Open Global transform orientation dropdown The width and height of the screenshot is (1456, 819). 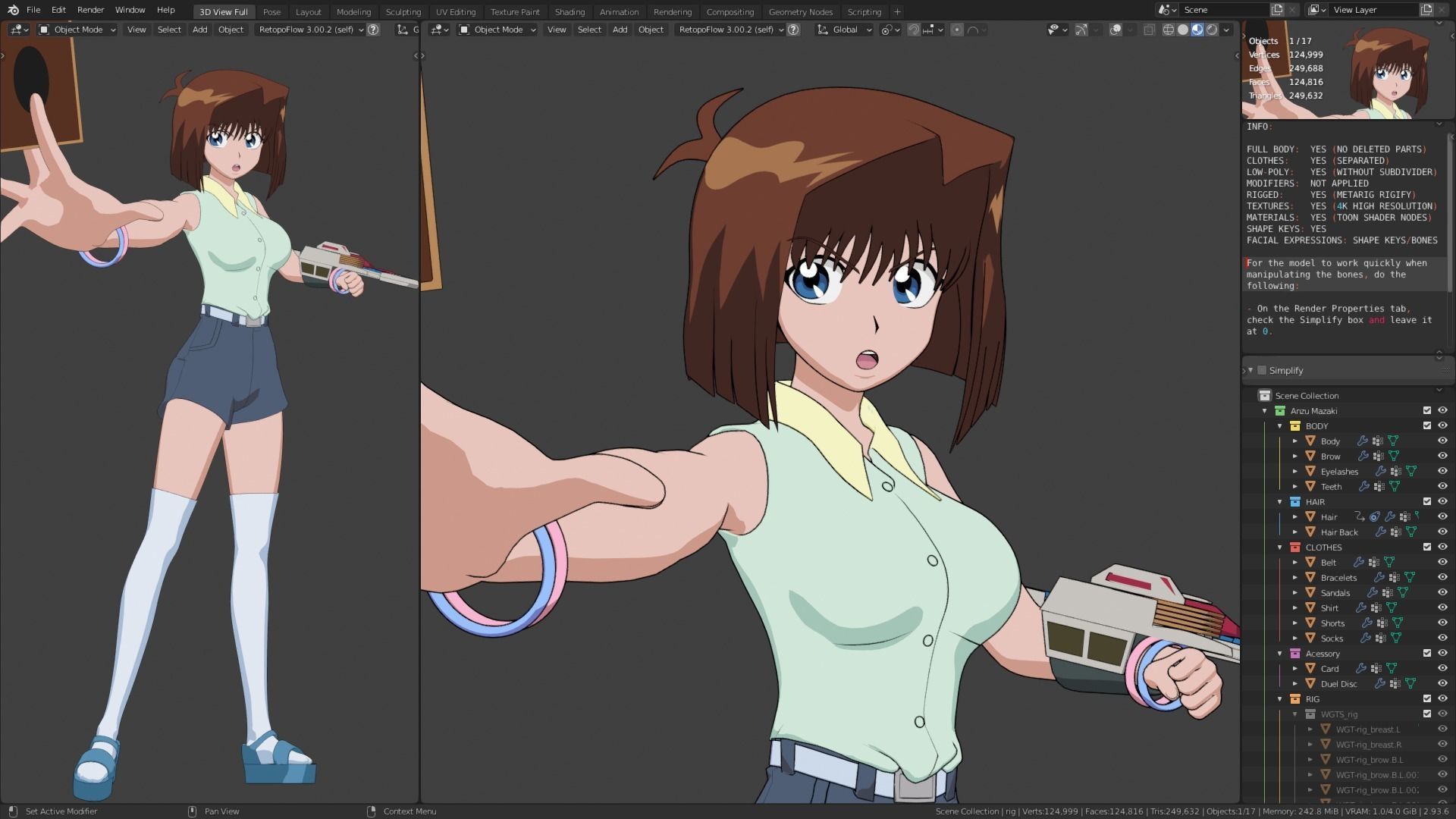[x=844, y=30]
